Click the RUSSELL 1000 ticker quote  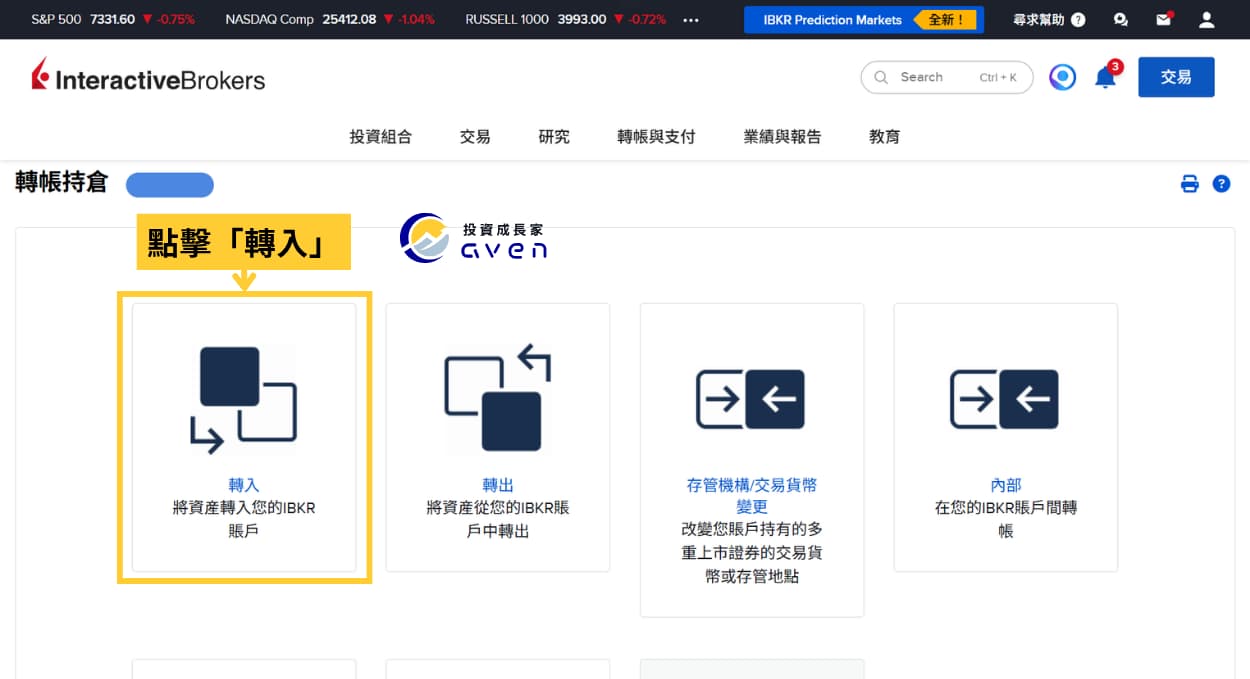click(565, 19)
